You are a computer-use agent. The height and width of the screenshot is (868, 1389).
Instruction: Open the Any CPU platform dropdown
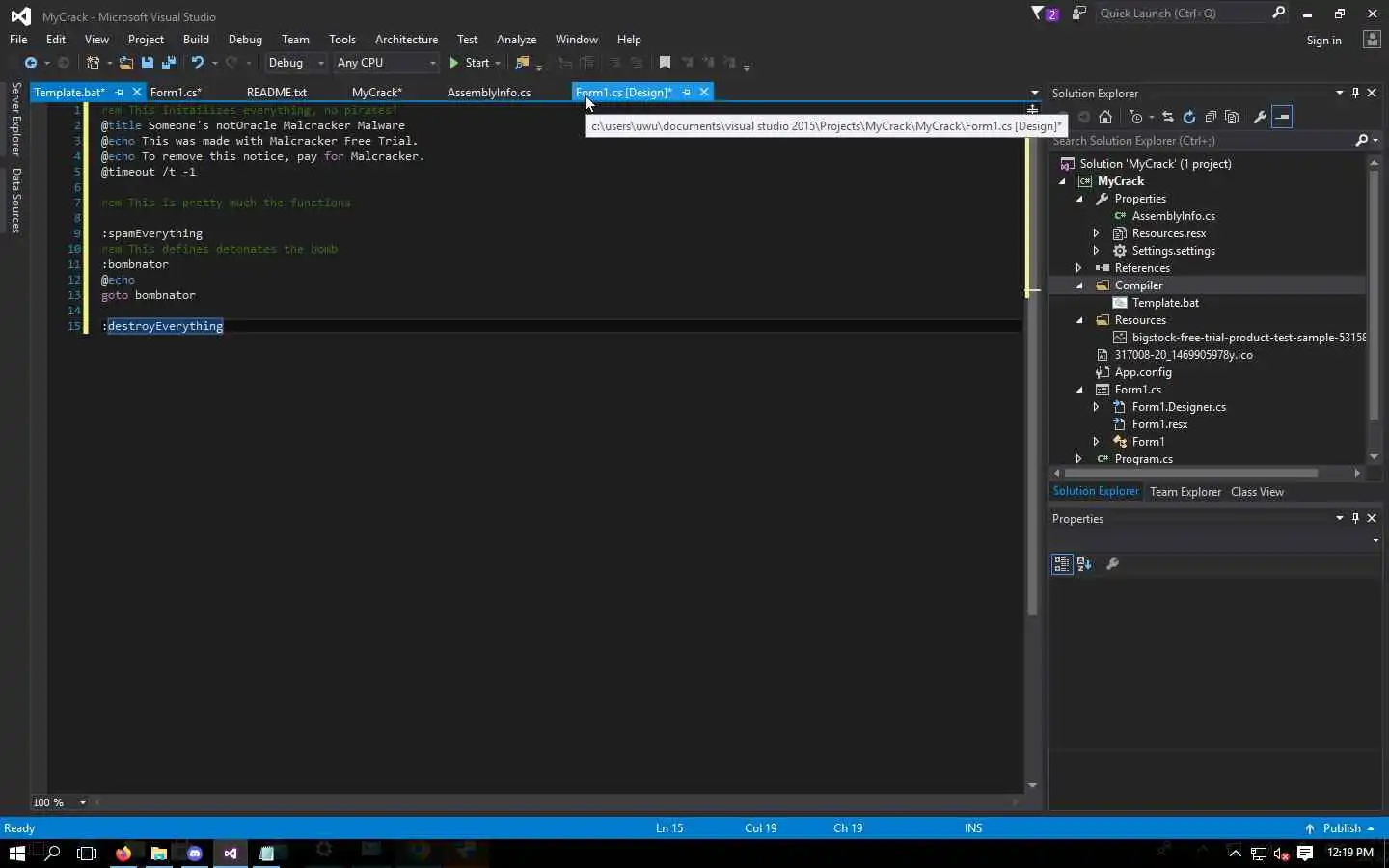click(x=386, y=63)
